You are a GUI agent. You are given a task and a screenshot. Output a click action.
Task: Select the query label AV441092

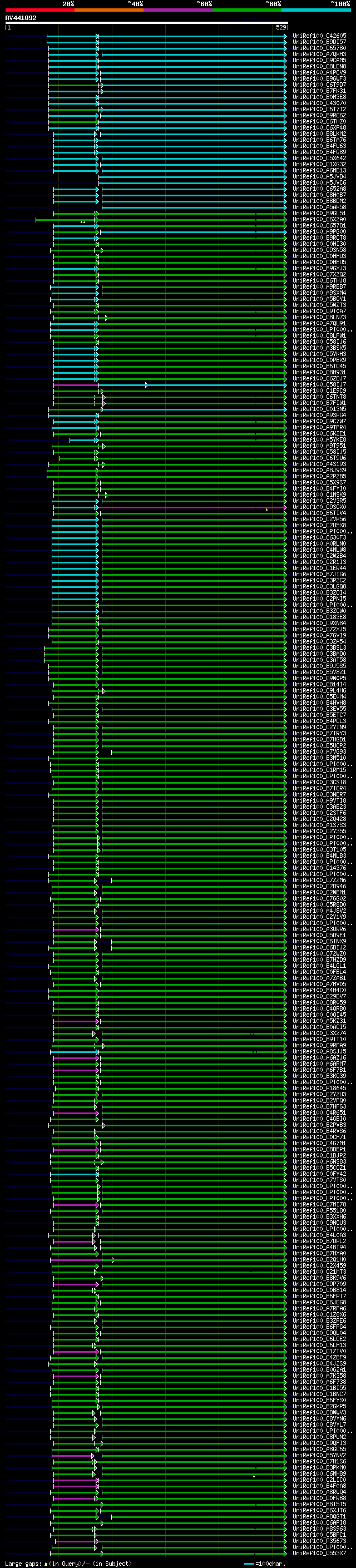(x=21, y=18)
